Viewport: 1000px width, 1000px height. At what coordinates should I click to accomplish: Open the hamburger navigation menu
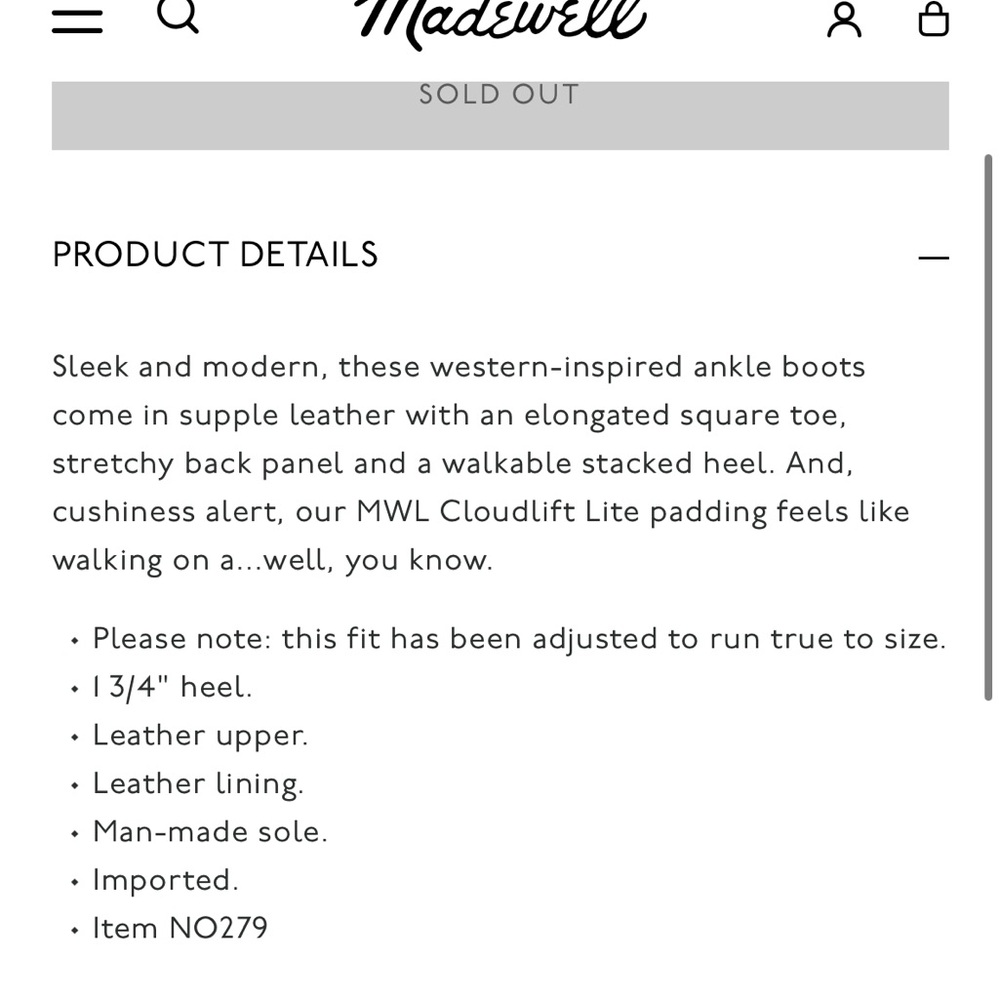77,20
